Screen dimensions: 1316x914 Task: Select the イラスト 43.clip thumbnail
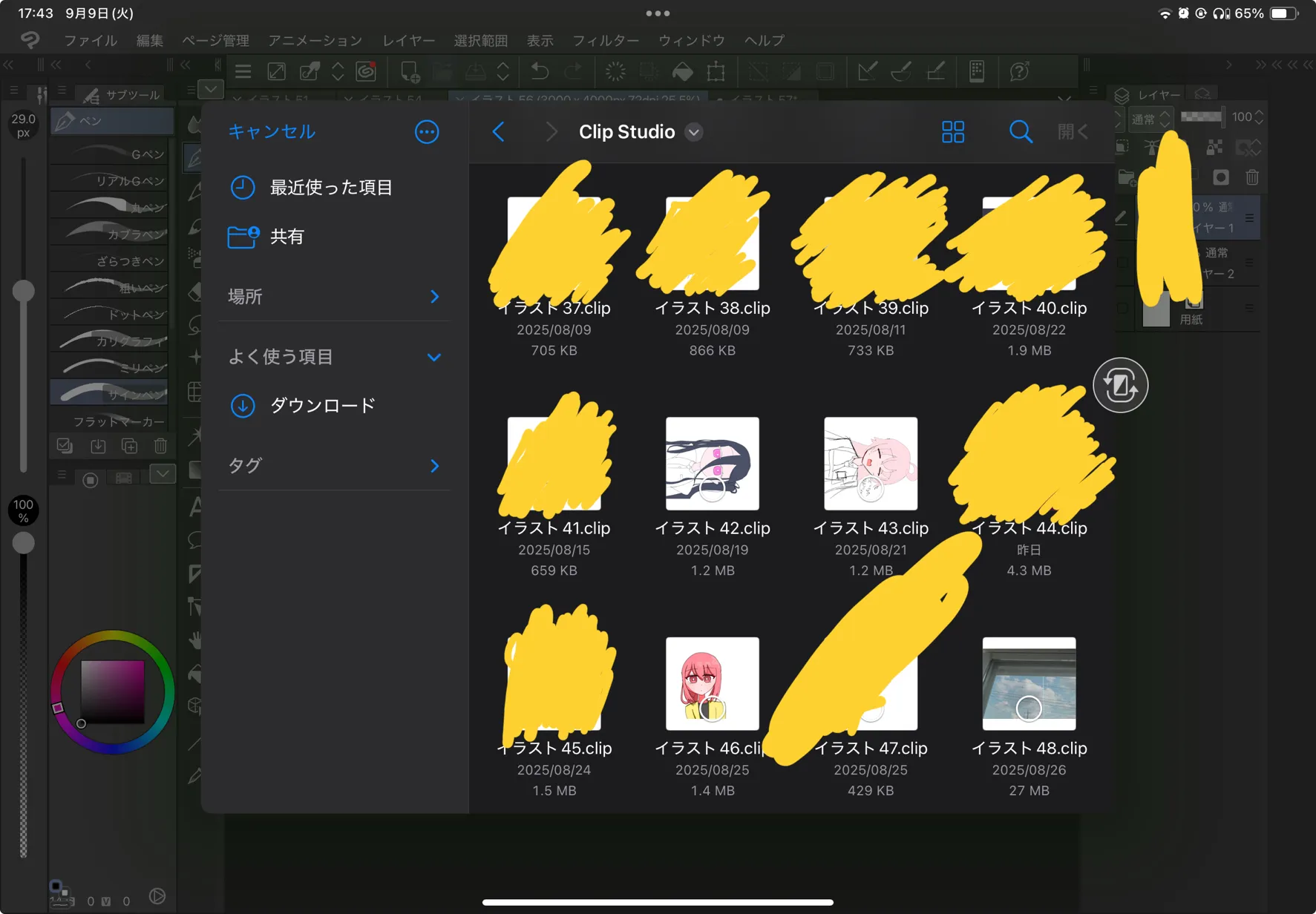[871, 464]
